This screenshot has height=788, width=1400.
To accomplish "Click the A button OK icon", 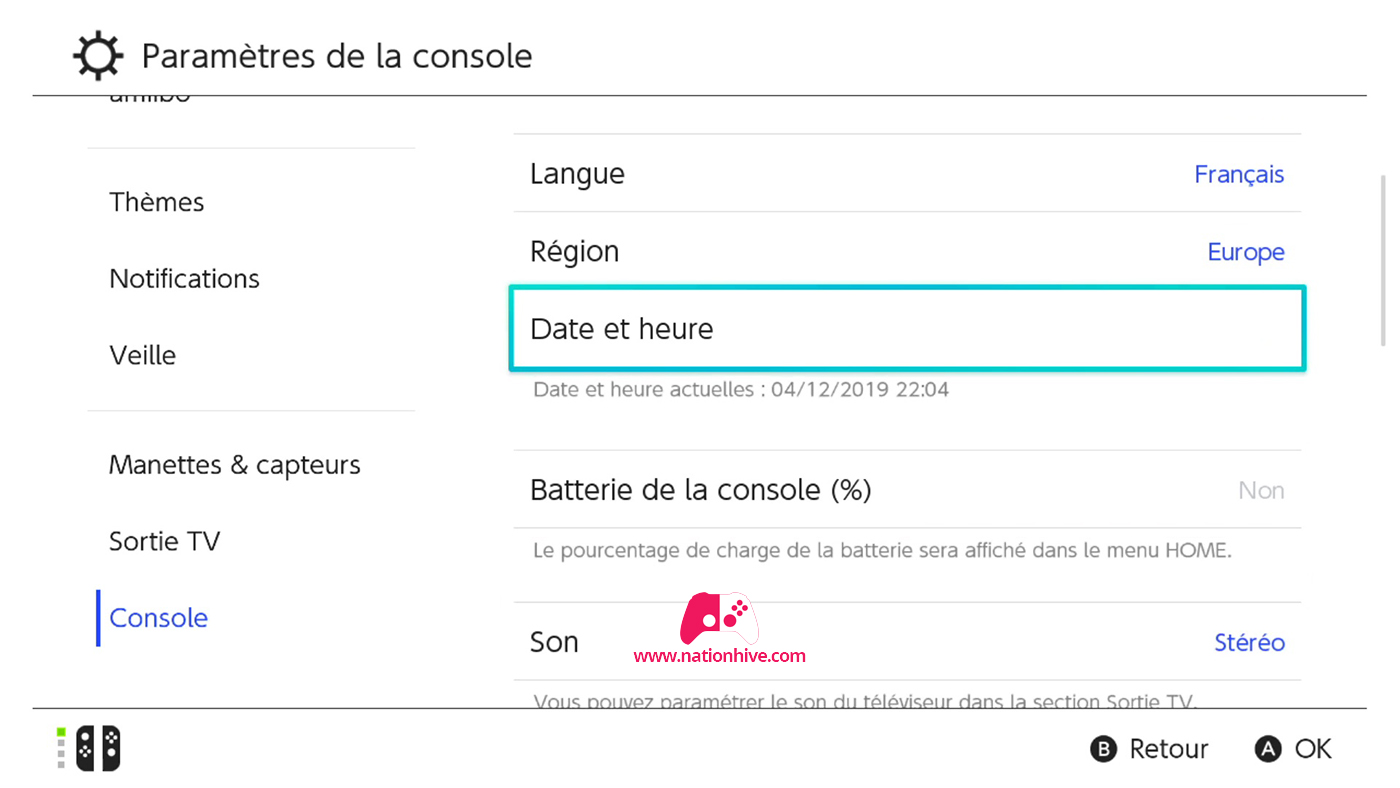I will (1268, 749).
